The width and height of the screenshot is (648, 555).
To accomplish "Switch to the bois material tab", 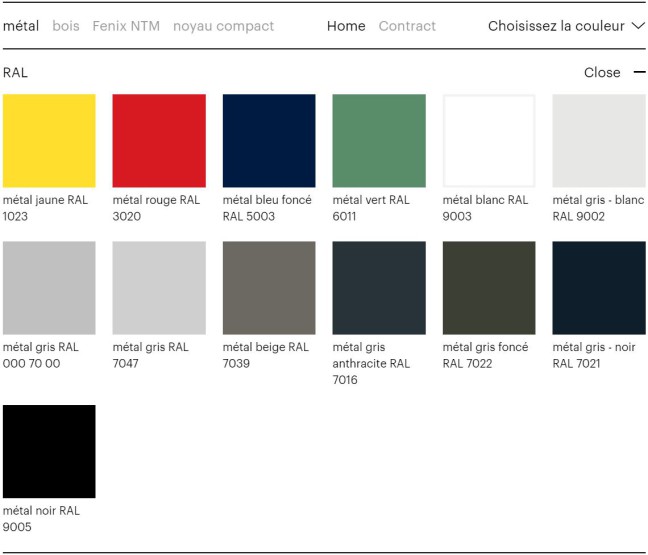I will 66,26.
